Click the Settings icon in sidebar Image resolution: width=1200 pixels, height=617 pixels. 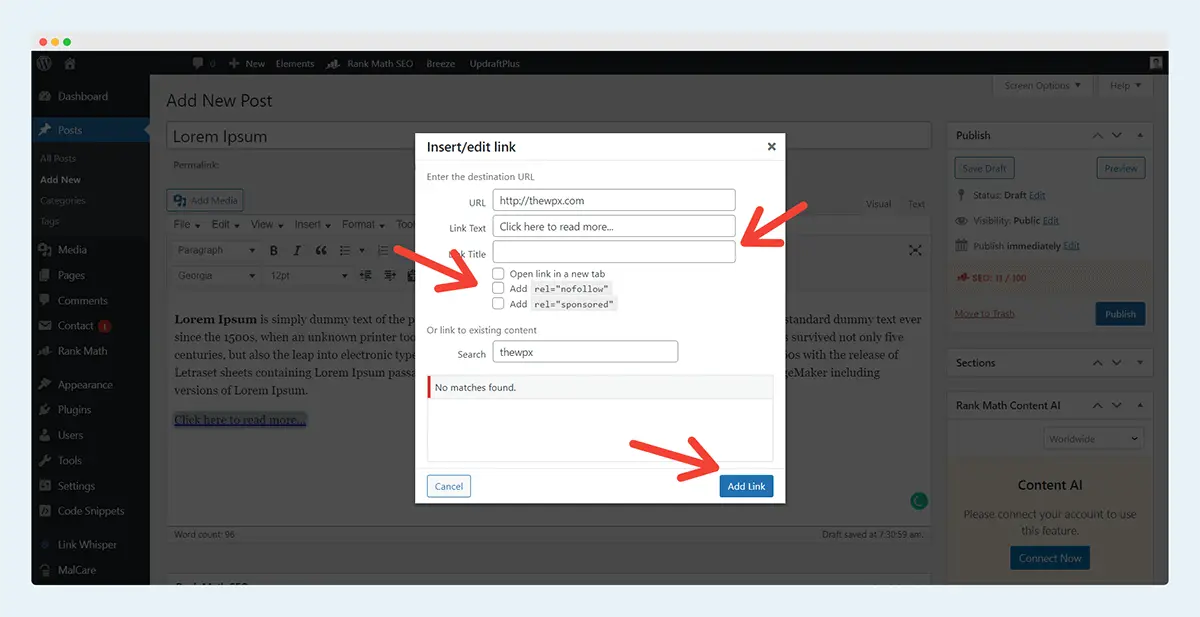[44, 486]
